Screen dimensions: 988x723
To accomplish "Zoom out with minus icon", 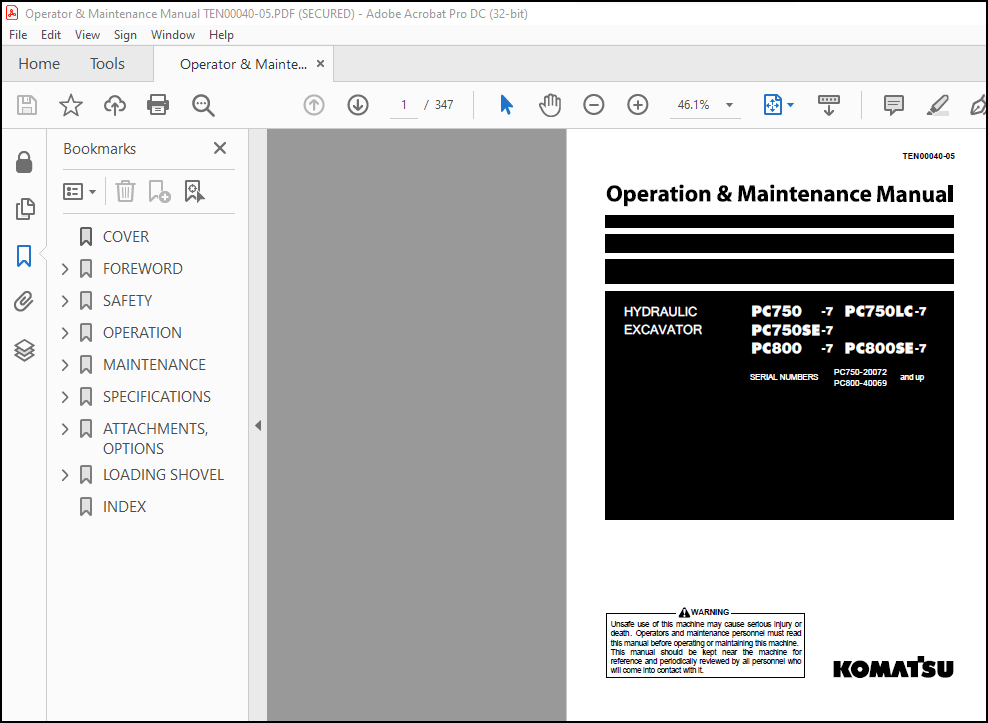I will (x=594, y=105).
